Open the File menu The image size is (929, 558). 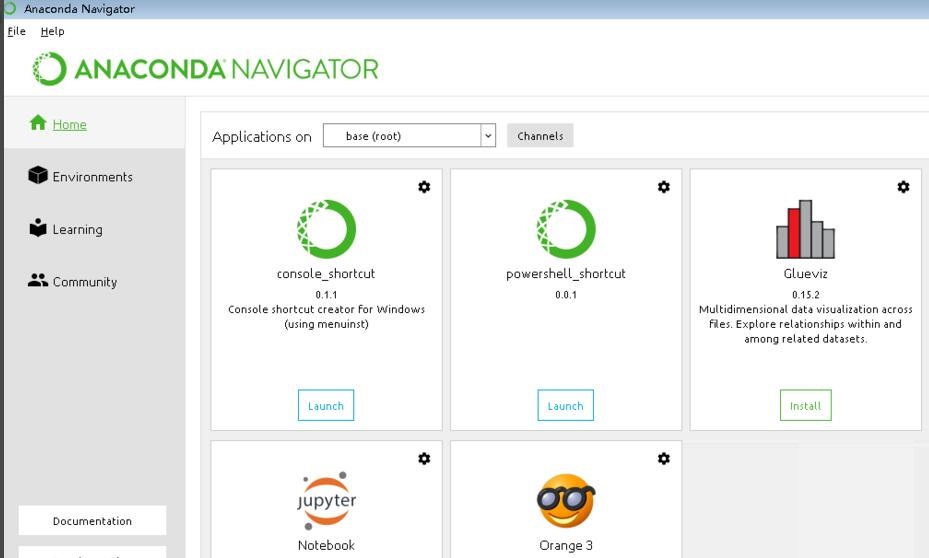point(17,31)
